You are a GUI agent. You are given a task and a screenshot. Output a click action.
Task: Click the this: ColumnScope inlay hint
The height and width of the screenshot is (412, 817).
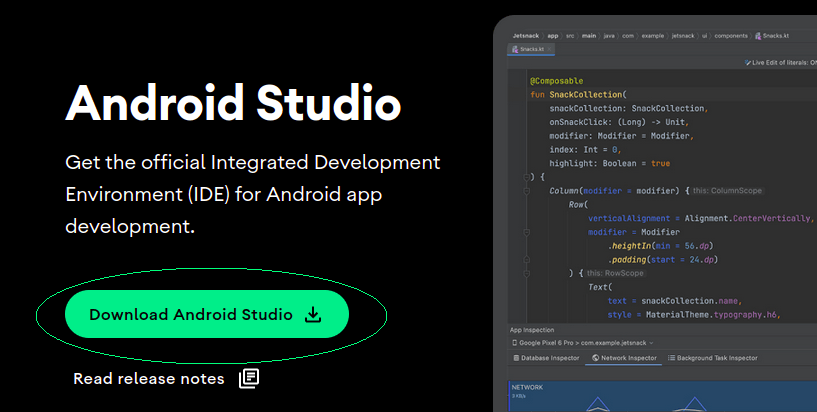[x=727, y=191]
